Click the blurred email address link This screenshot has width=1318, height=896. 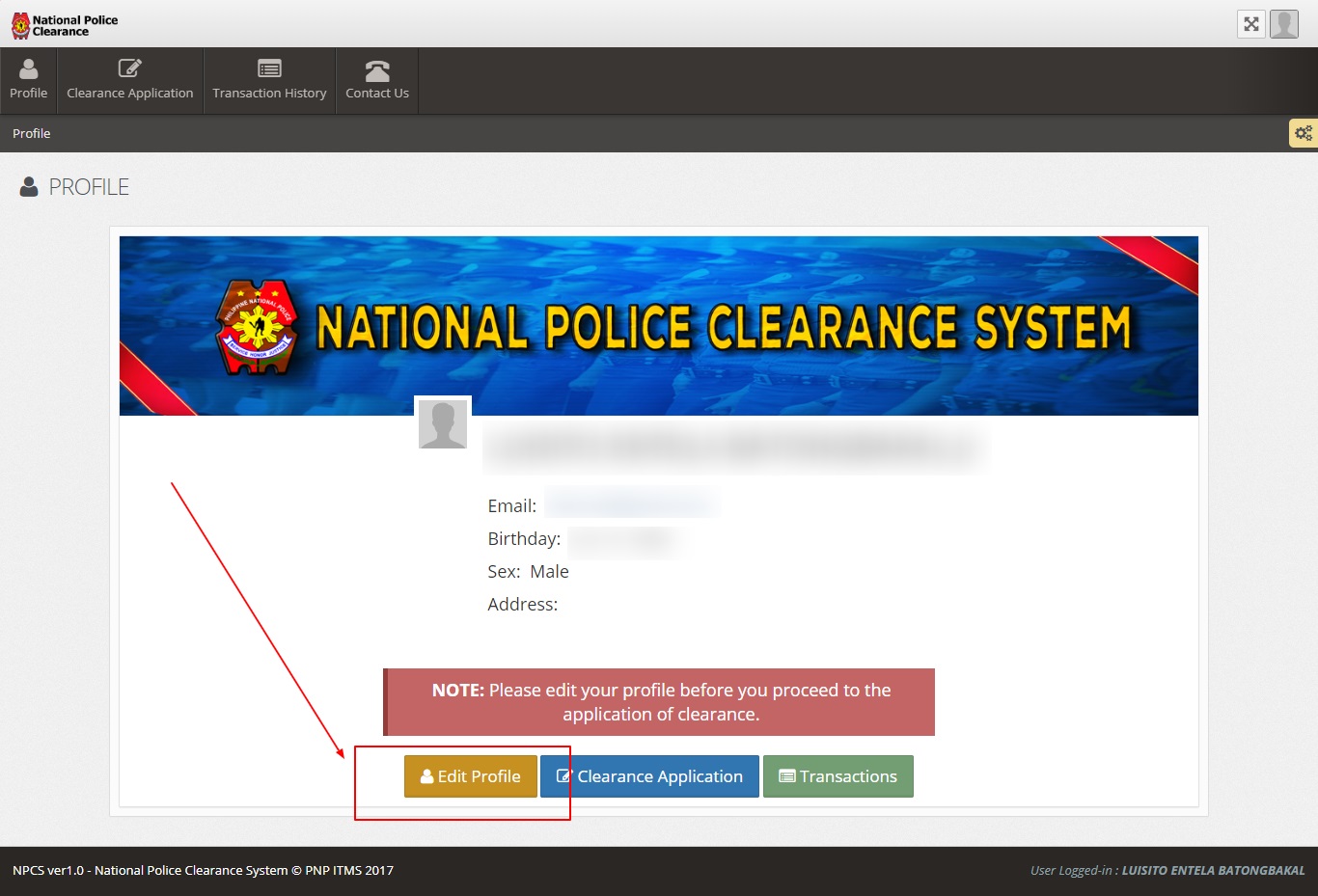[631, 504]
